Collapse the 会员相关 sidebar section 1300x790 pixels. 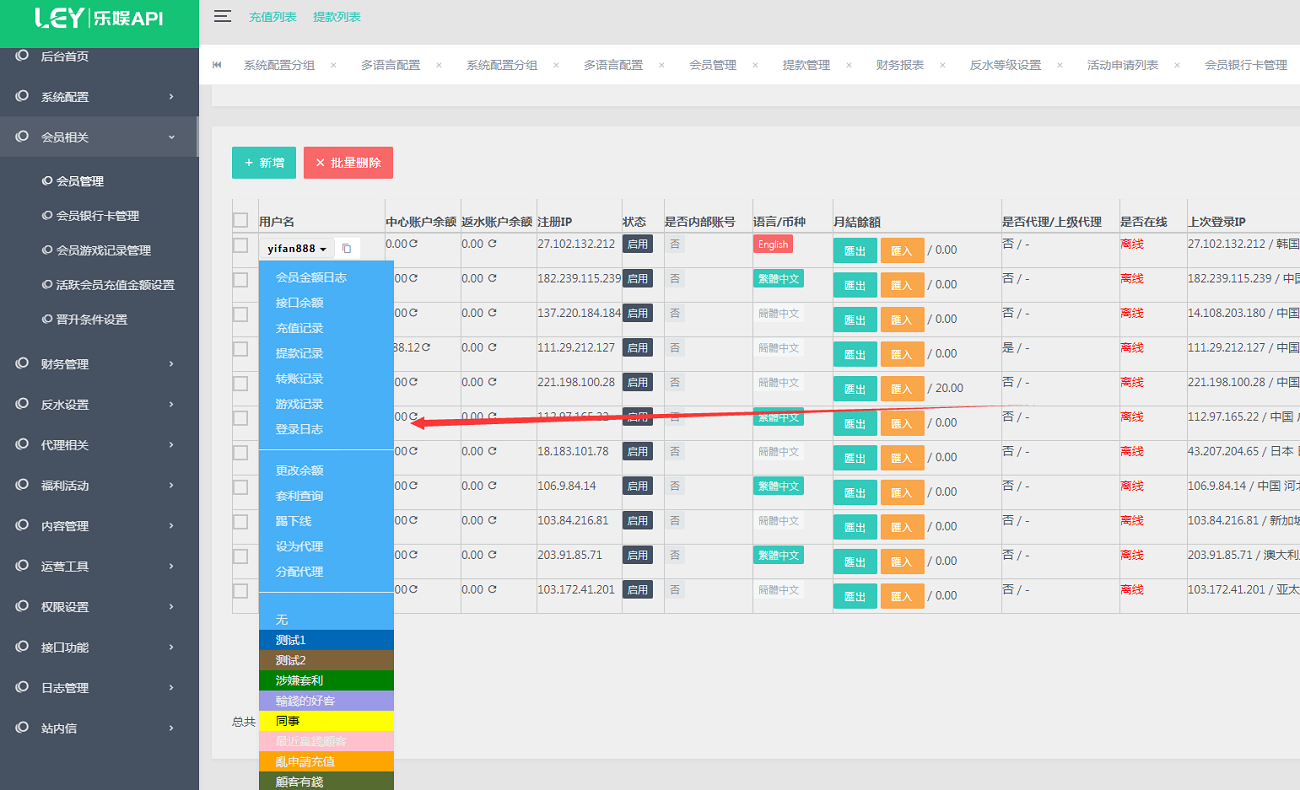pos(99,137)
